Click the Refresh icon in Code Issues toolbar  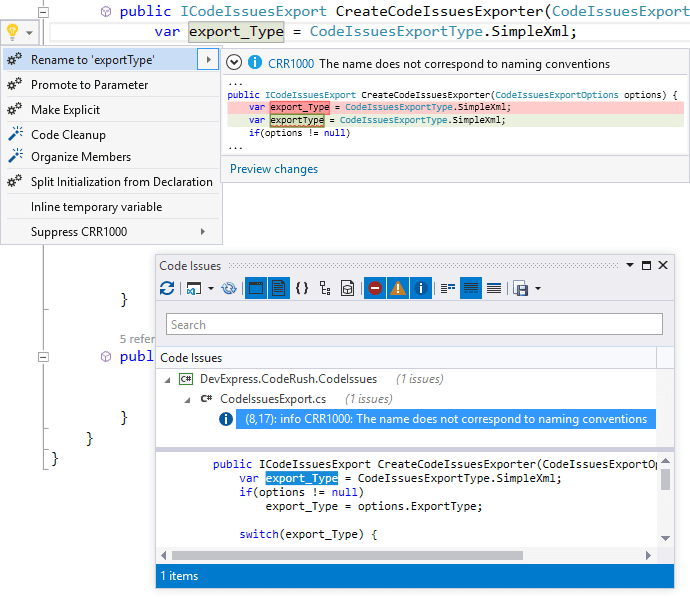click(167, 289)
